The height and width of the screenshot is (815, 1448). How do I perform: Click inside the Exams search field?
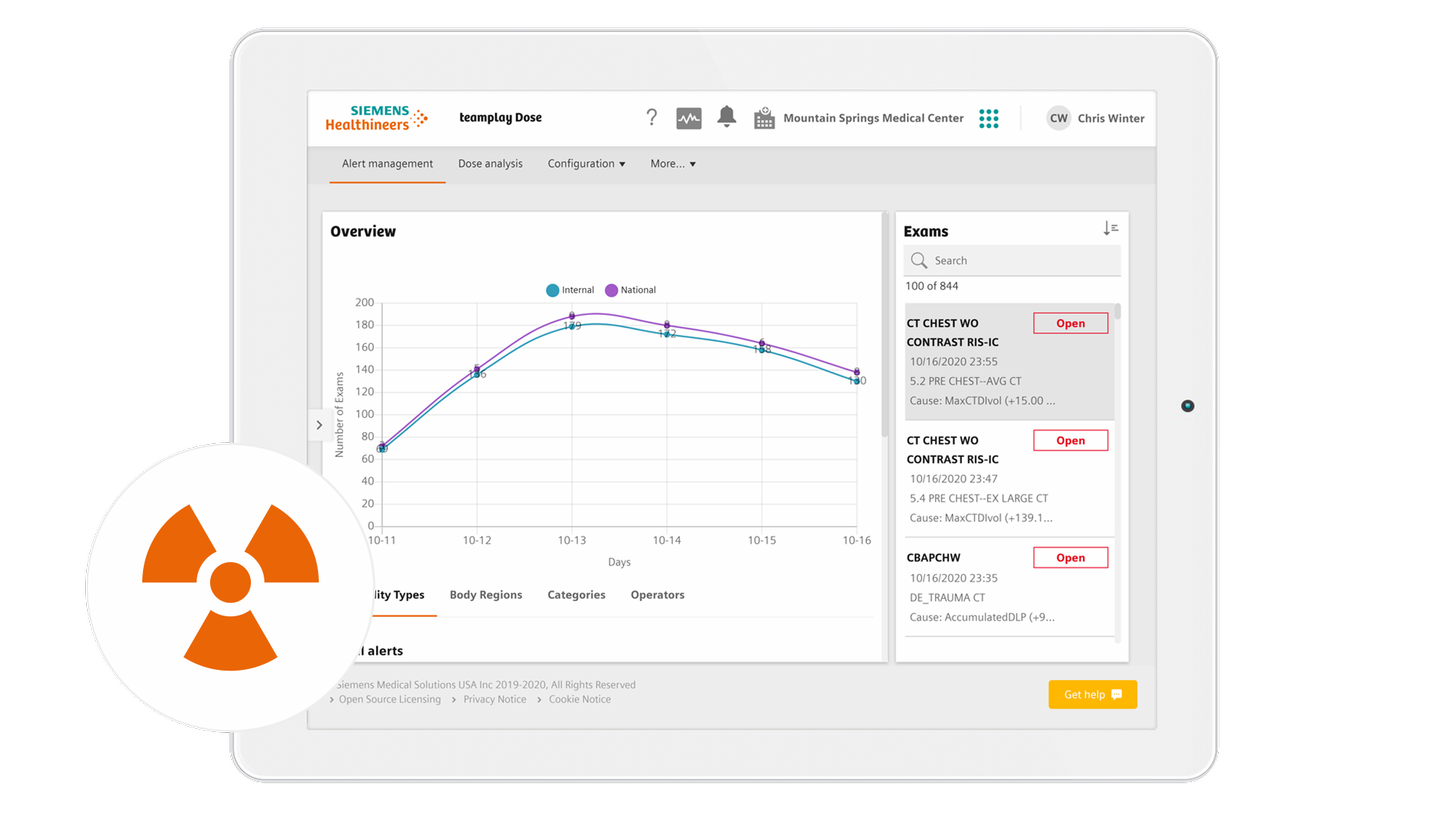point(1010,260)
